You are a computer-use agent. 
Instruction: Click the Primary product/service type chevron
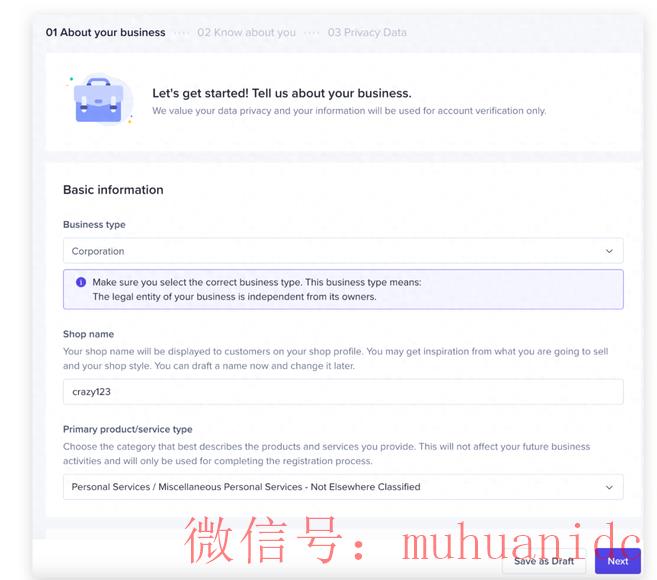tap(609, 487)
